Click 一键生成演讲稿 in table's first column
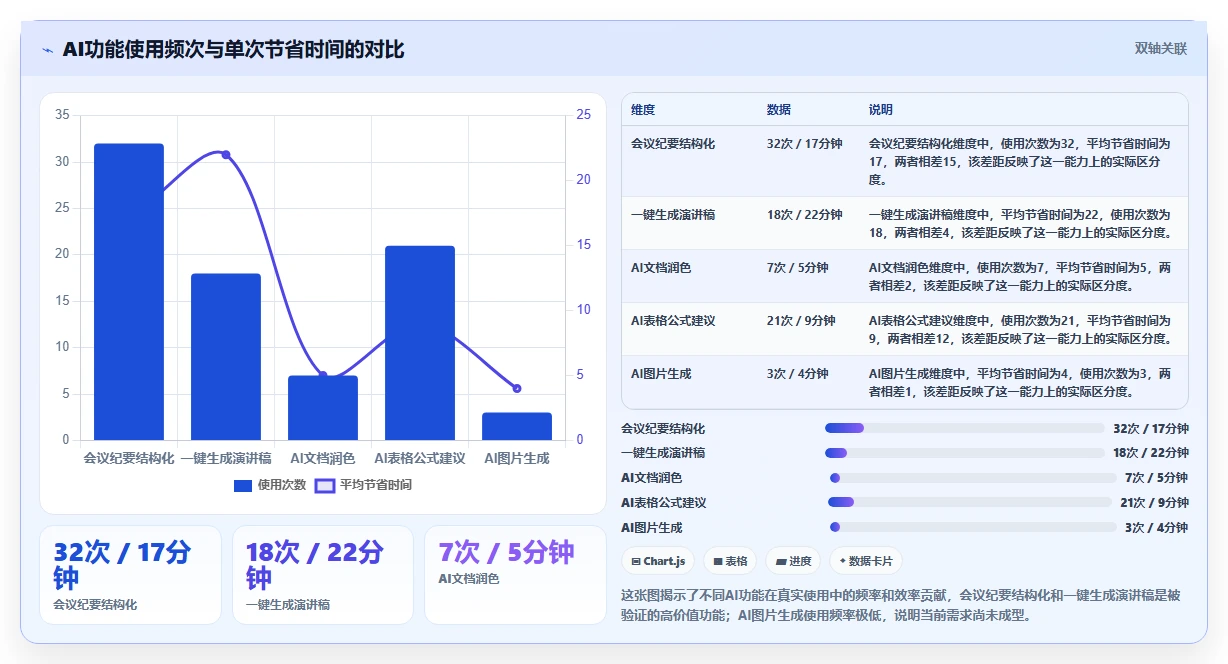This screenshot has height=664, width=1228. tap(673, 215)
